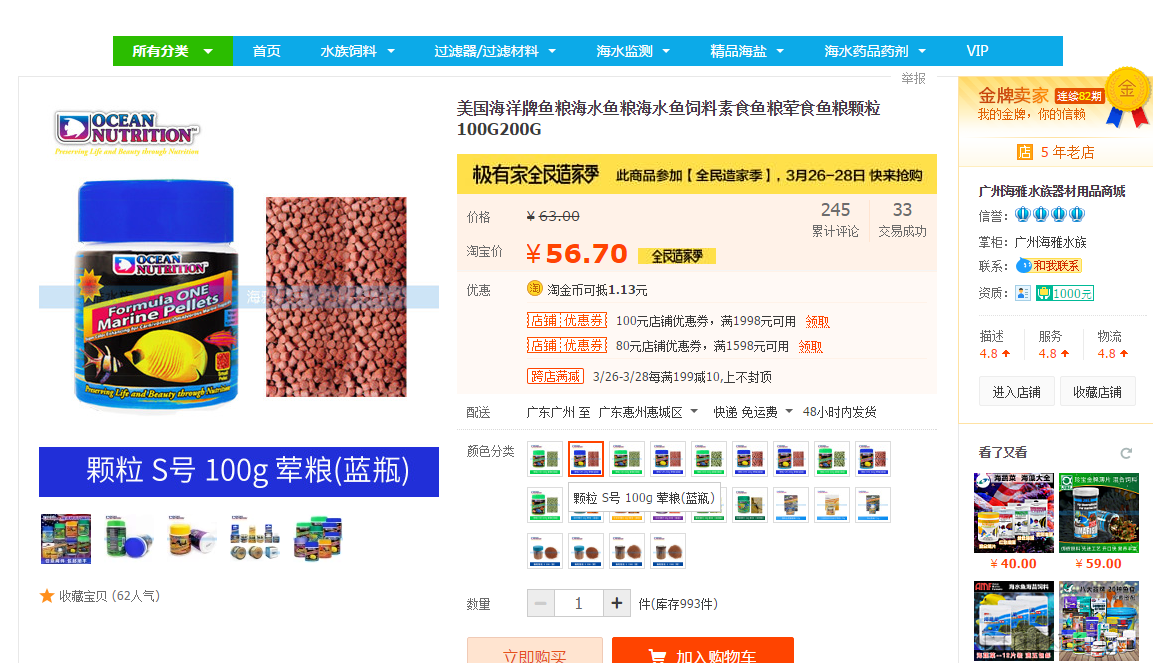1153x663 pixels.
Task: Click the 进入店铺 enter shop button
Action: 1016,392
